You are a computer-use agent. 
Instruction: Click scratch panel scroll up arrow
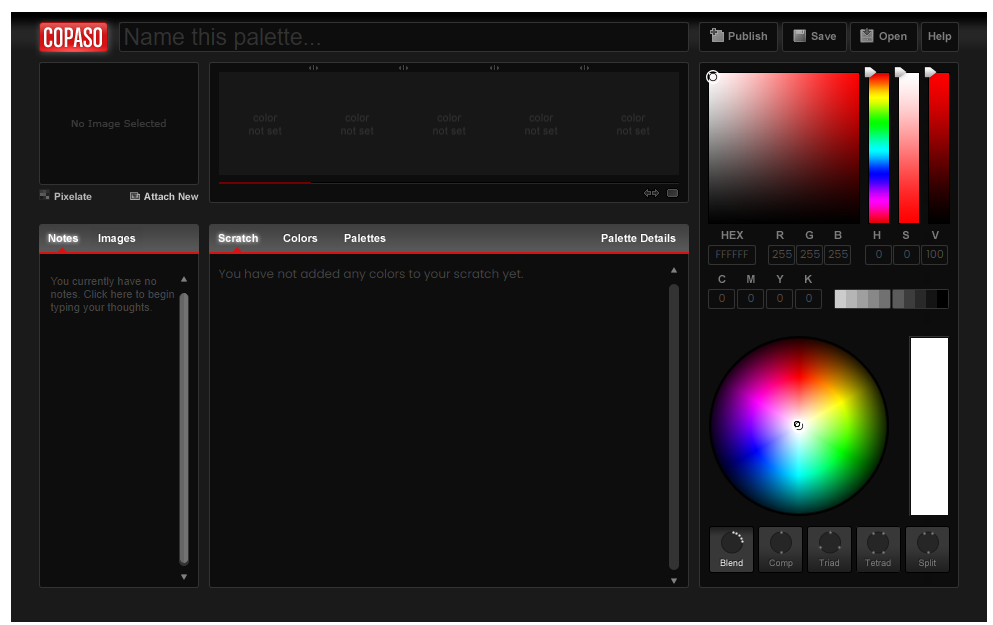click(x=674, y=270)
